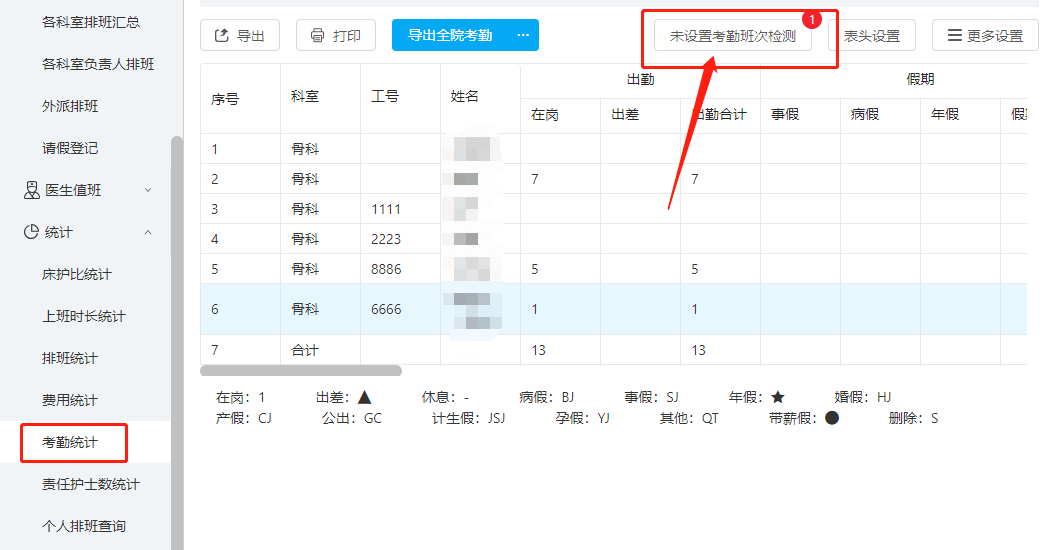1053x550 pixels.
Task: Select the highlighted row with 工号 6666
Action: pos(613,309)
